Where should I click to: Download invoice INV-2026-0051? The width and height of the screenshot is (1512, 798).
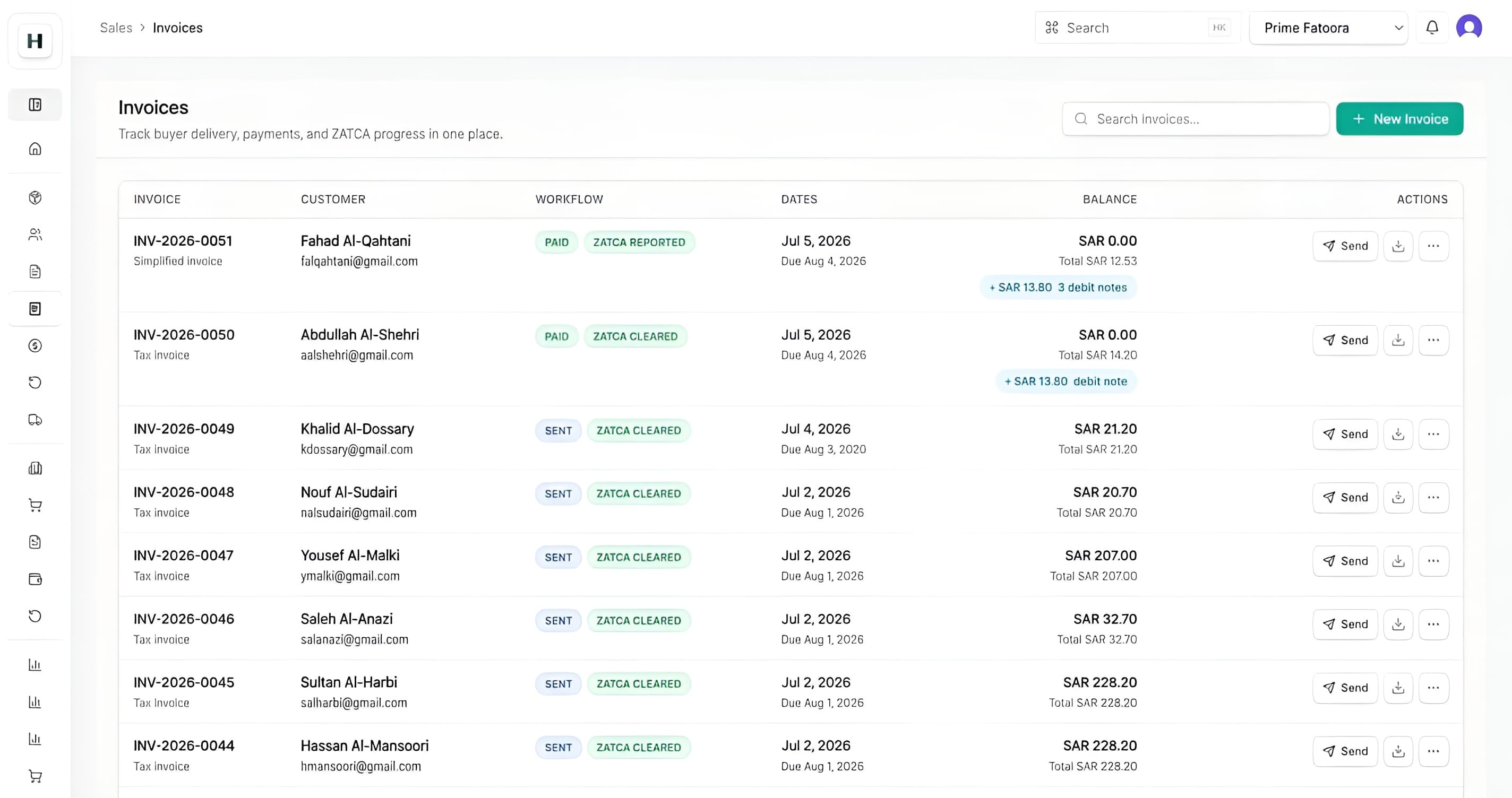point(1398,246)
